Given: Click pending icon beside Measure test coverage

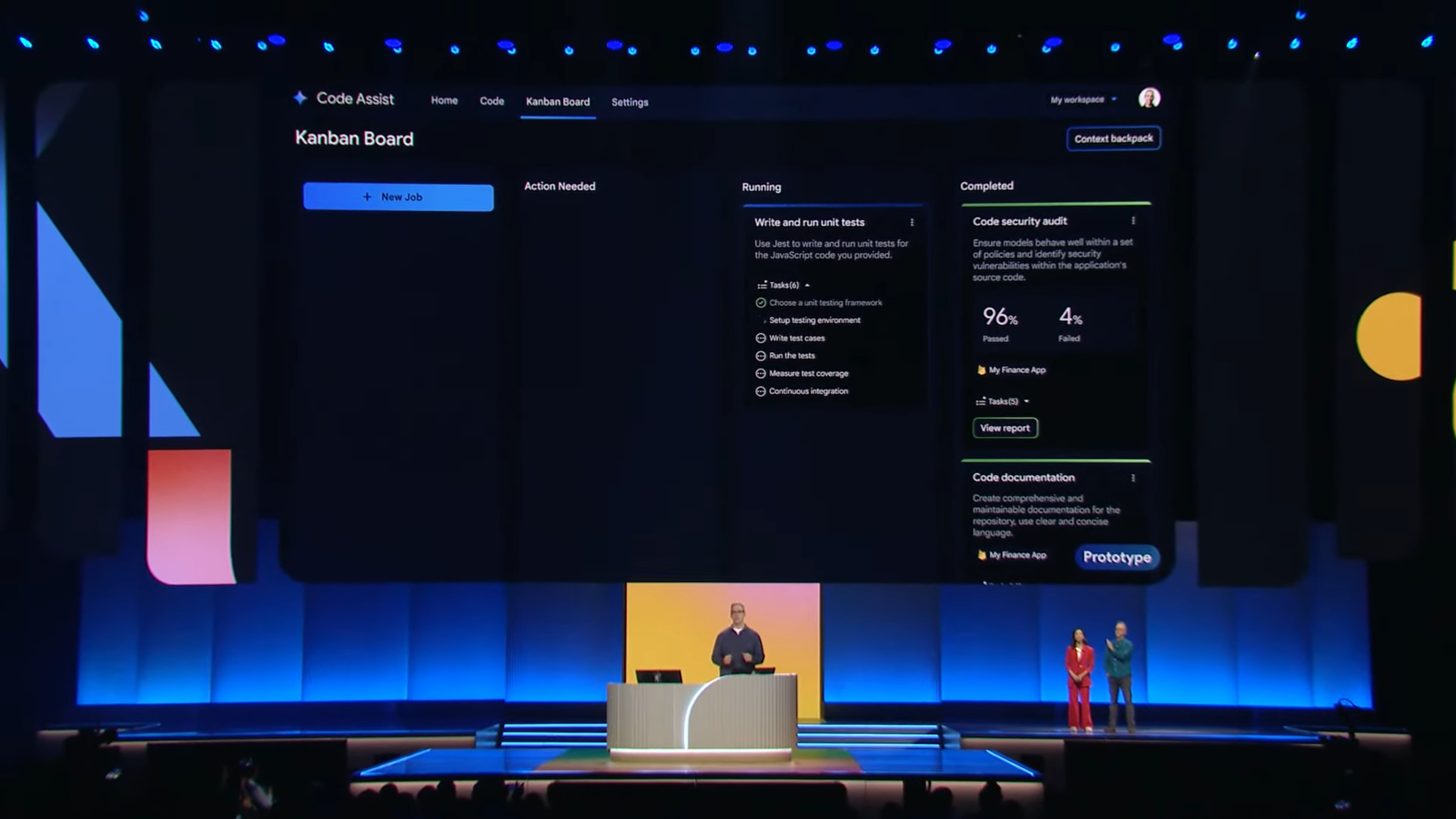Looking at the screenshot, I should (x=761, y=374).
